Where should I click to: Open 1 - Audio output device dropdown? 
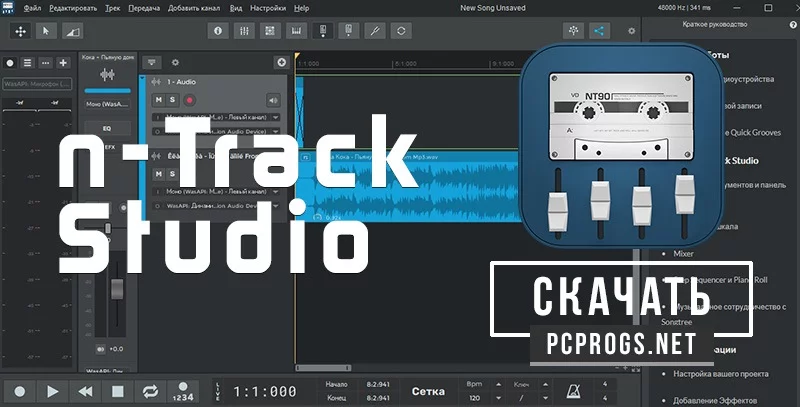pyautogui.click(x=276, y=132)
